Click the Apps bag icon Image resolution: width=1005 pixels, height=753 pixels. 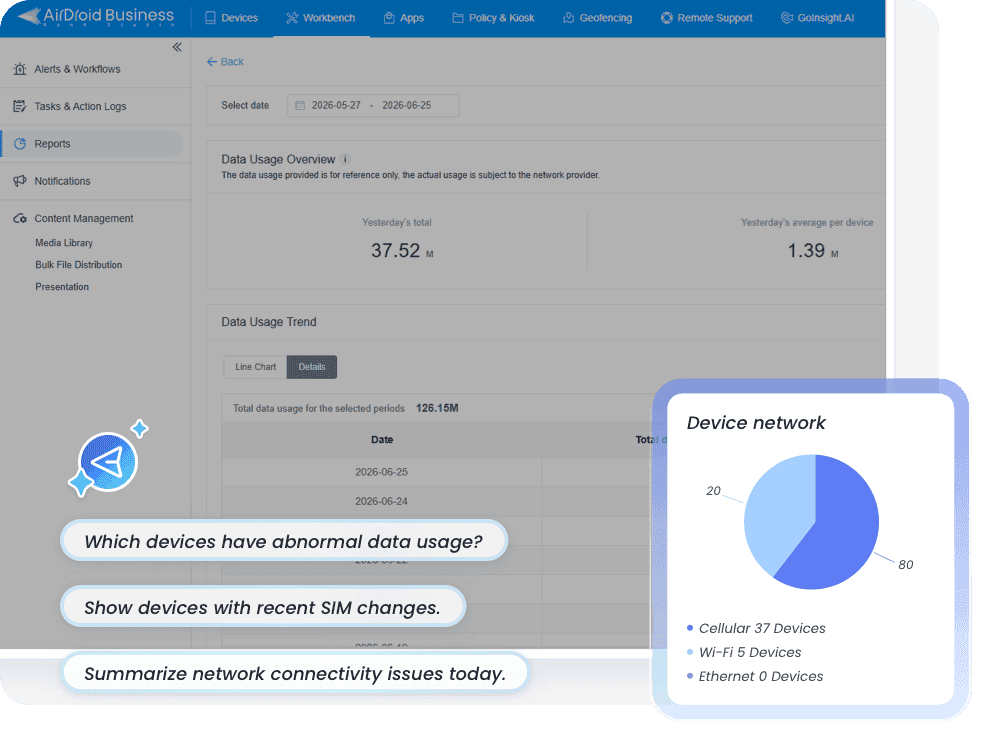point(389,18)
